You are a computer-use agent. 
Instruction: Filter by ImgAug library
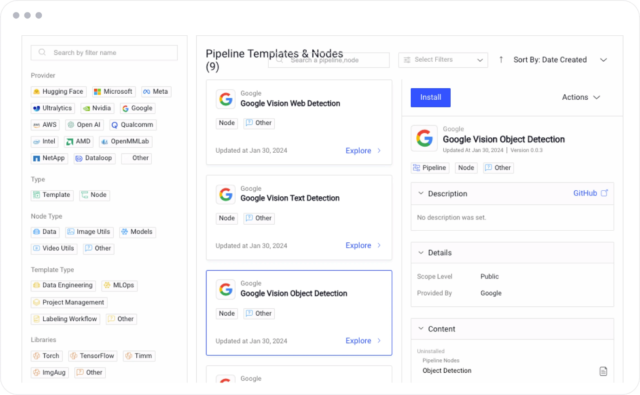point(50,373)
